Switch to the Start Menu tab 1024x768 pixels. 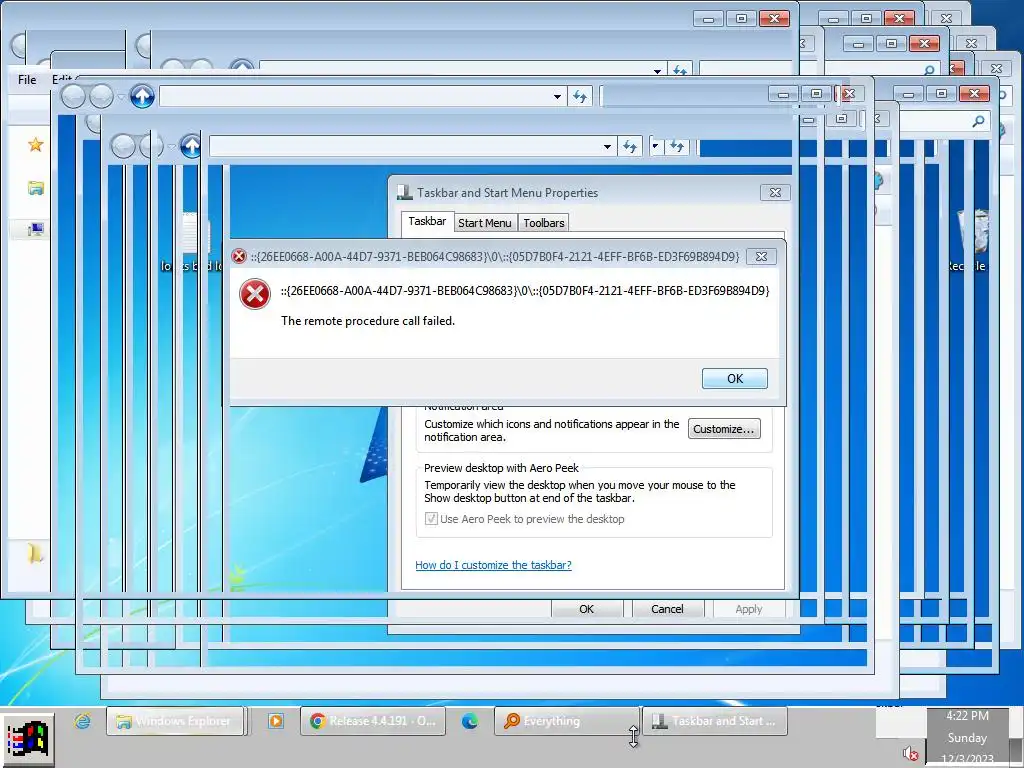pyautogui.click(x=485, y=223)
